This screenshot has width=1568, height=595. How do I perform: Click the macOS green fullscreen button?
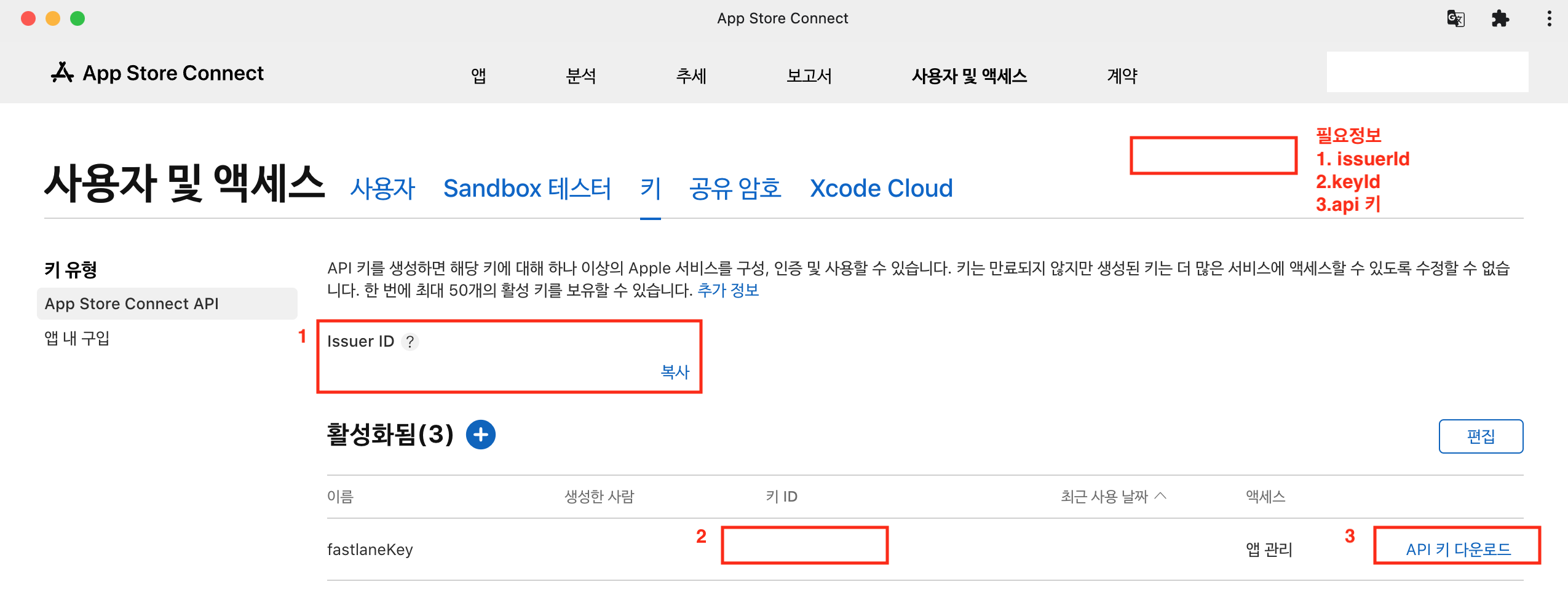(77, 18)
